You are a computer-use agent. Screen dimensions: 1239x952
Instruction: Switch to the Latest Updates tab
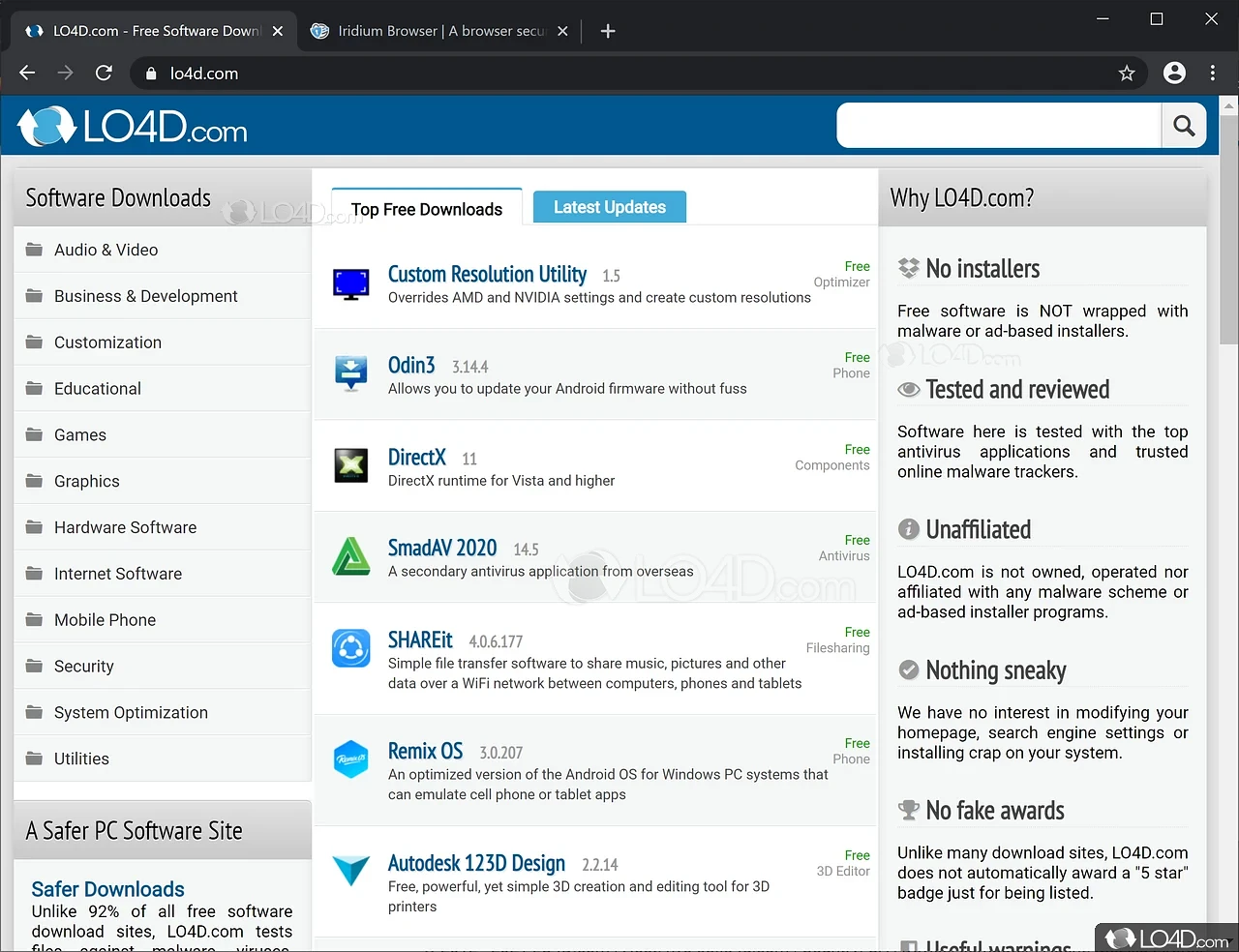pos(609,207)
